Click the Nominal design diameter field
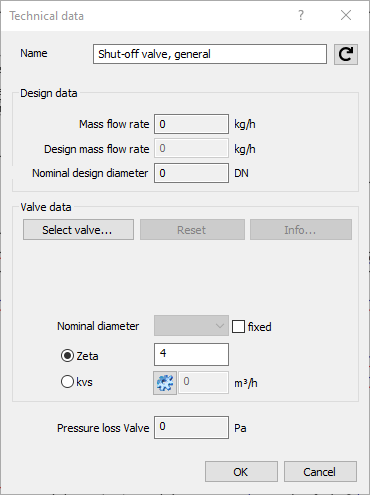The height and width of the screenshot is (495, 370). (191, 173)
